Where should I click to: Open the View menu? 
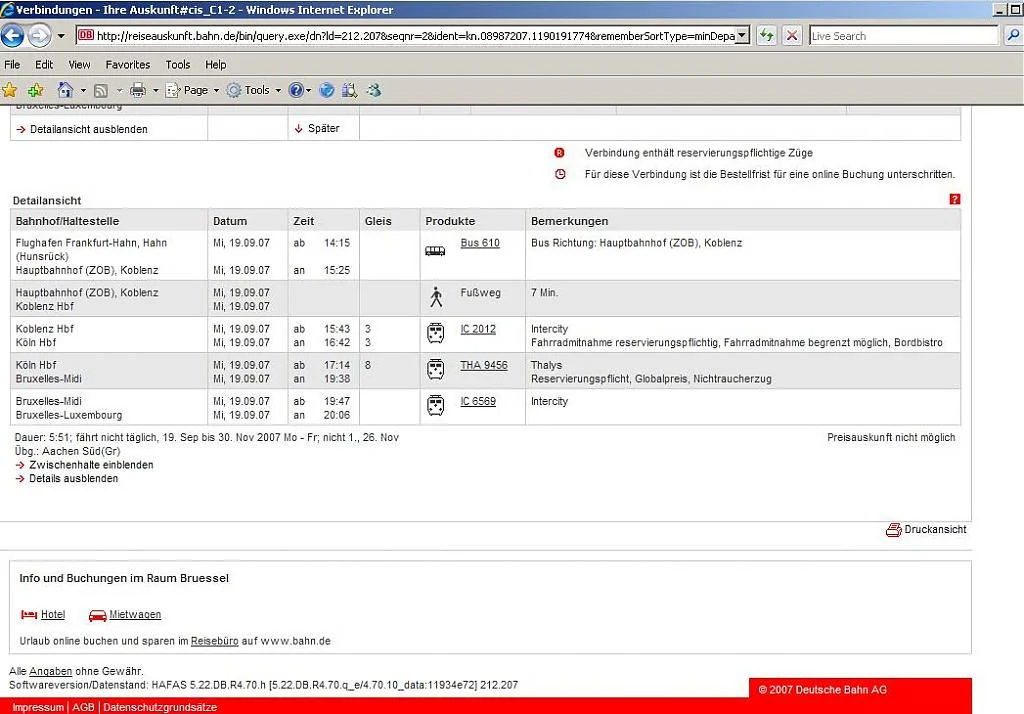point(79,64)
